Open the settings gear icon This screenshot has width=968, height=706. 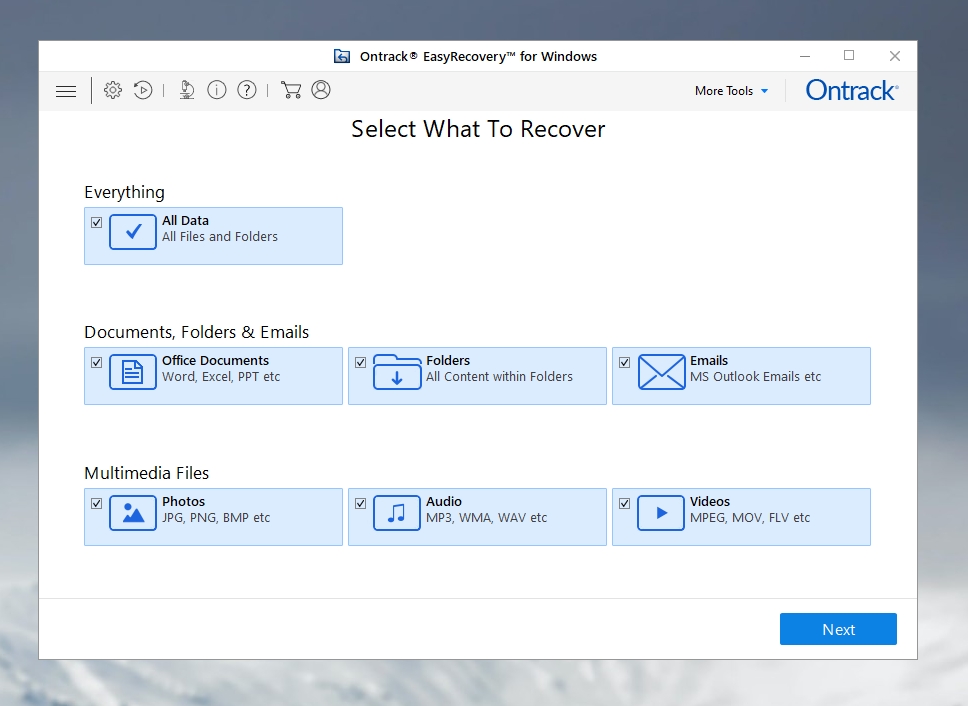click(113, 91)
